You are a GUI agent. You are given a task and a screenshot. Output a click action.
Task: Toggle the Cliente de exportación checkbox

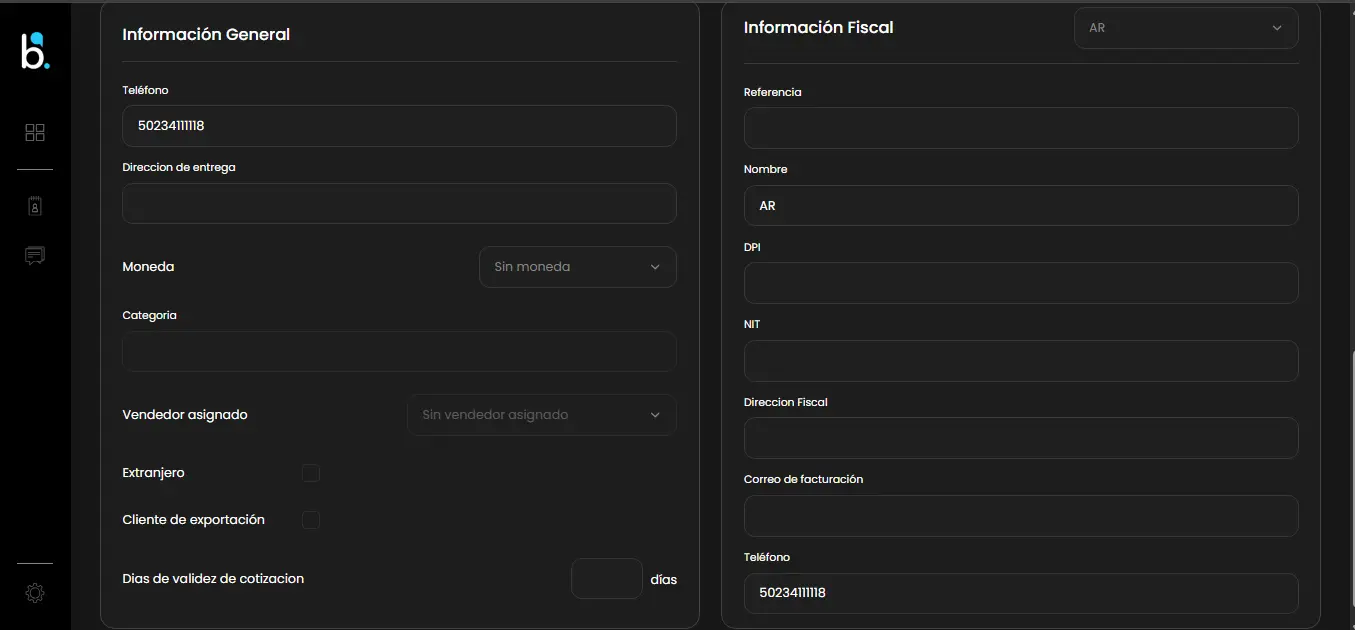tap(311, 520)
